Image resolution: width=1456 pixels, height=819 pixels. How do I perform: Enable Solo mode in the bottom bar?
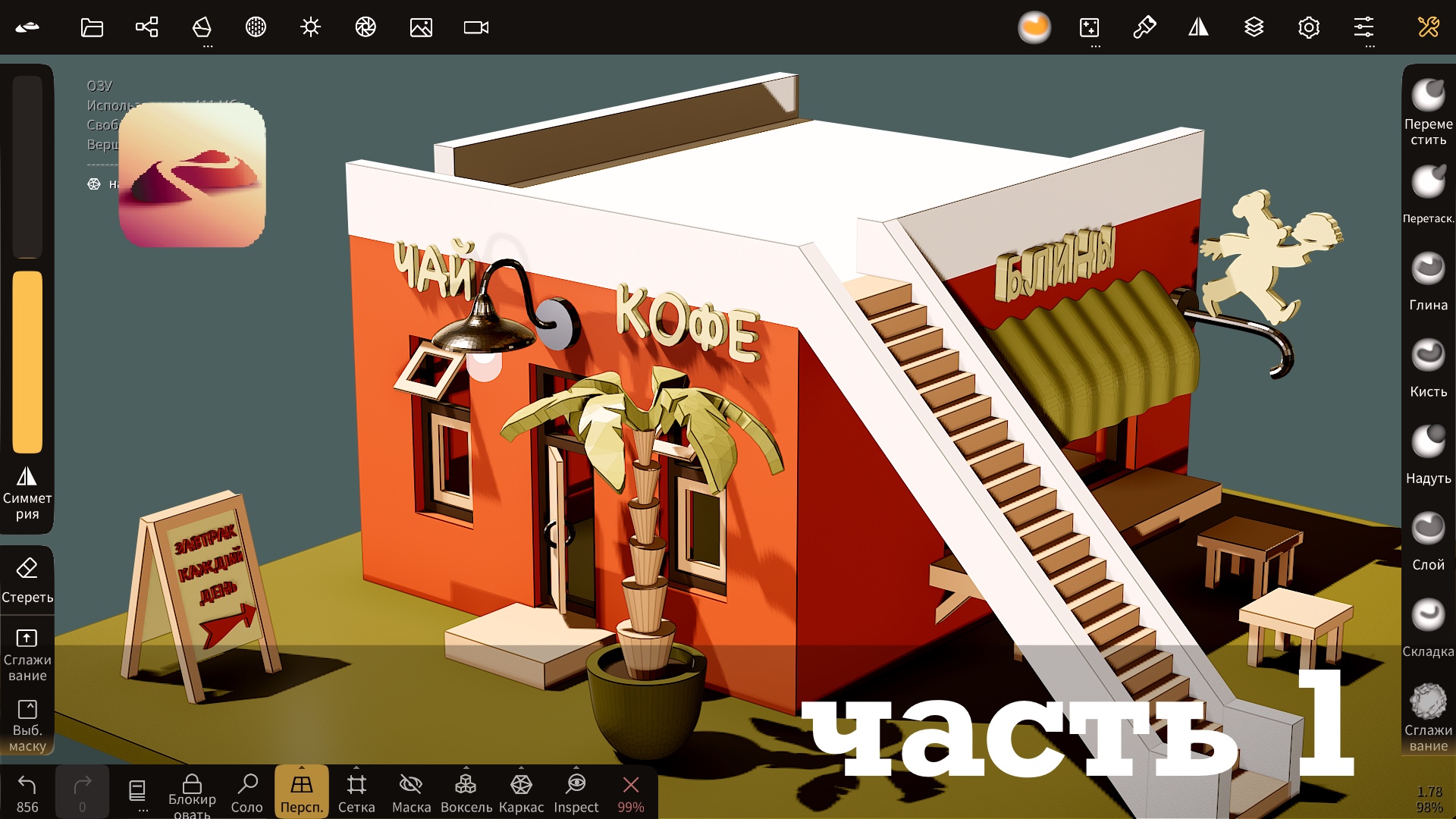[246, 792]
